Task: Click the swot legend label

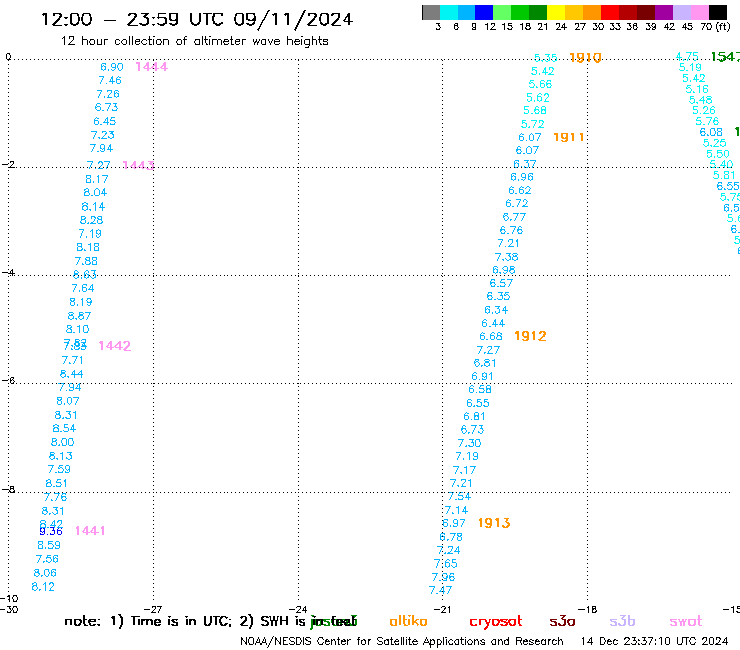Action: [x=686, y=621]
